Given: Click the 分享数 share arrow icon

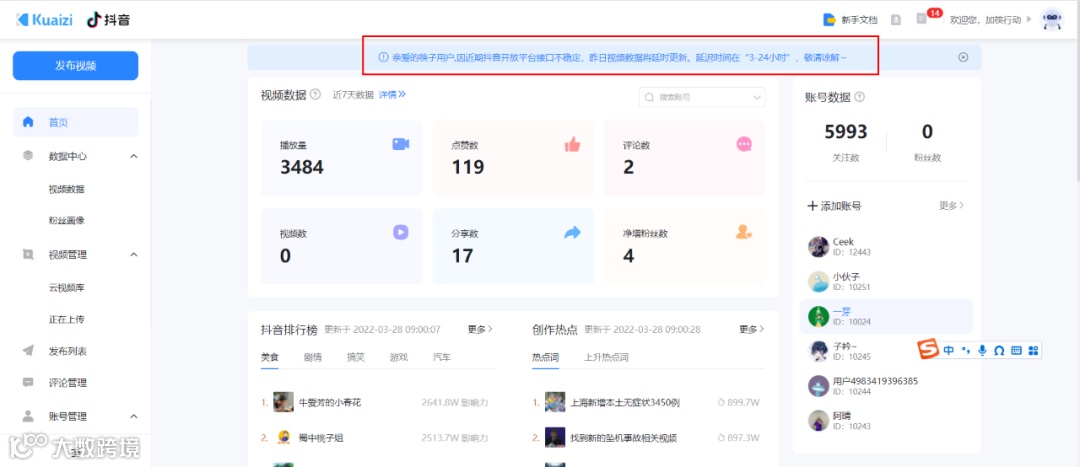Looking at the screenshot, I should [x=572, y=232].
